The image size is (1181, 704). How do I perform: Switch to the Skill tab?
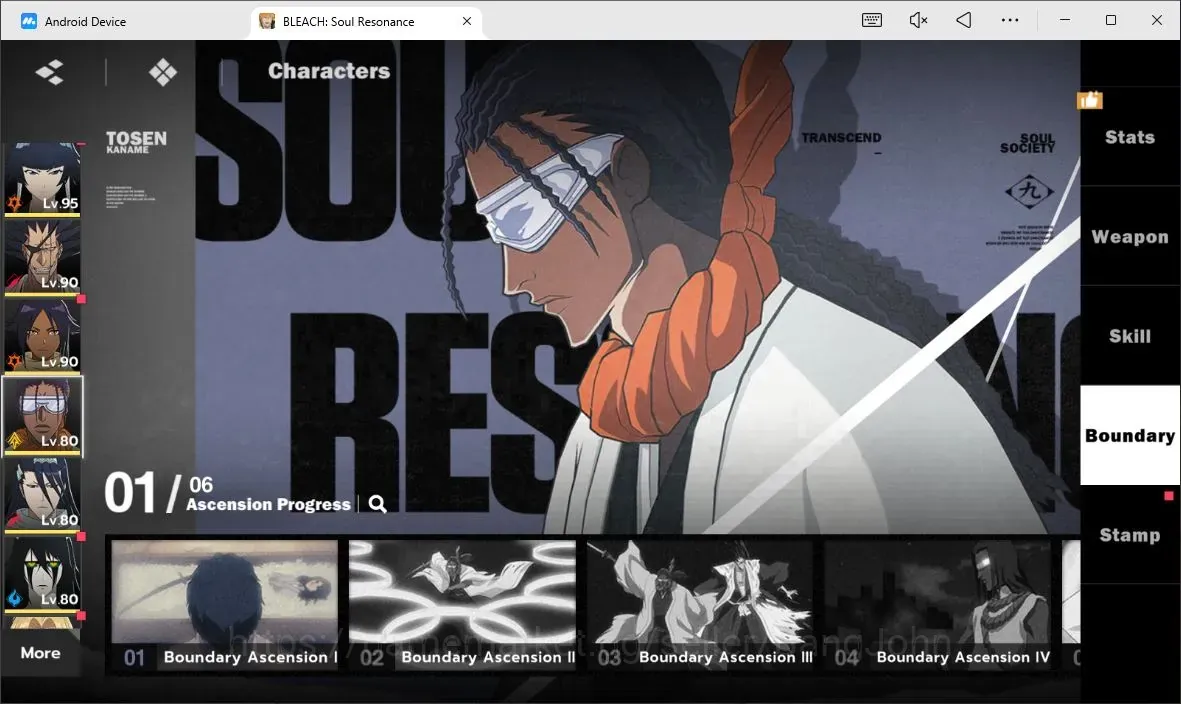pyautogui.click(x=1130, y=336)
